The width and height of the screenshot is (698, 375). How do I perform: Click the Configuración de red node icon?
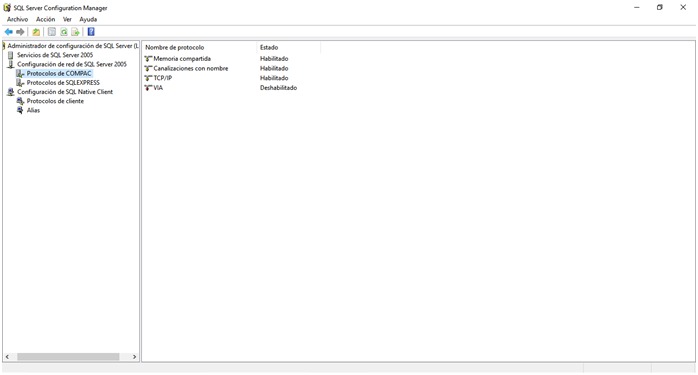(x=11, y=65)
